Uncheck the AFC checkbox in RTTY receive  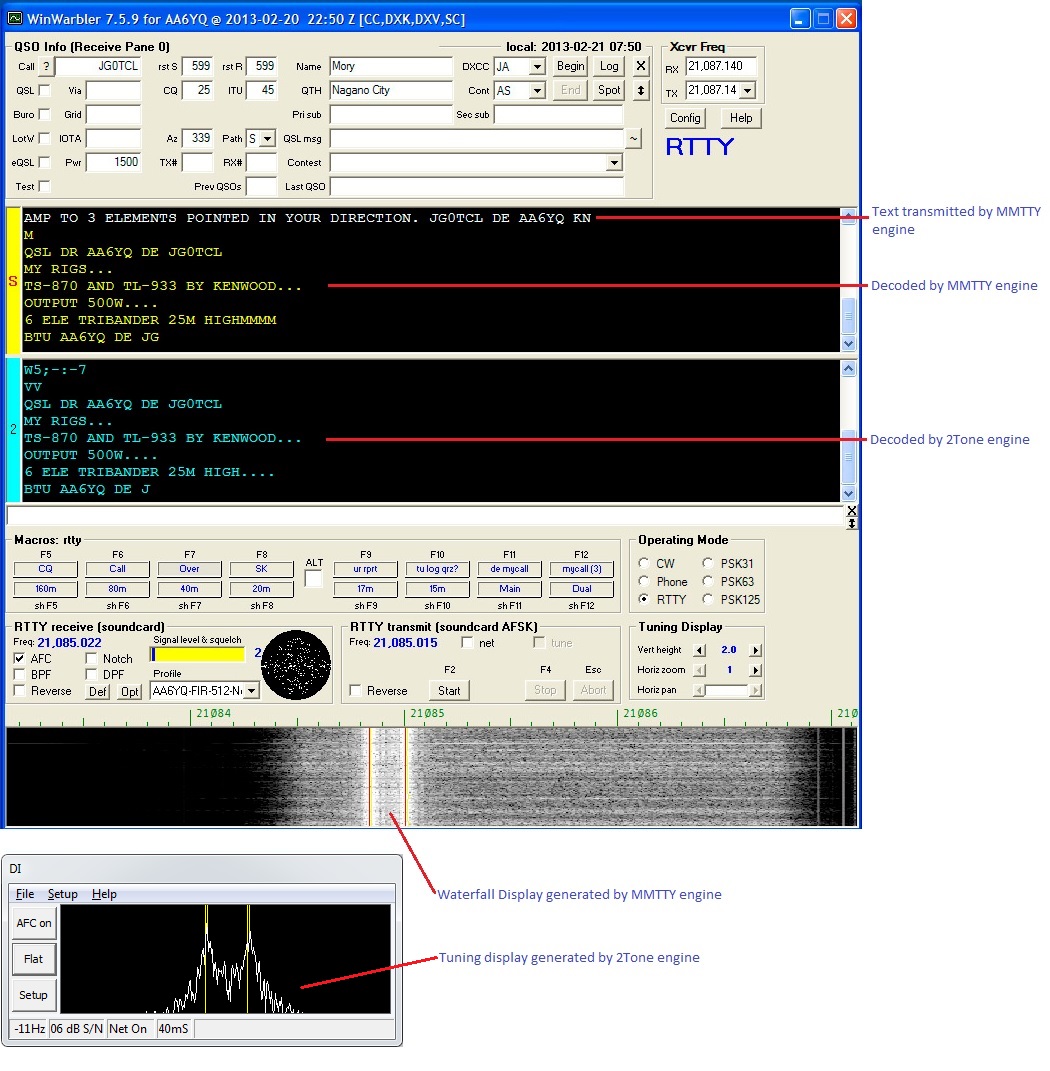click(20, 658)
